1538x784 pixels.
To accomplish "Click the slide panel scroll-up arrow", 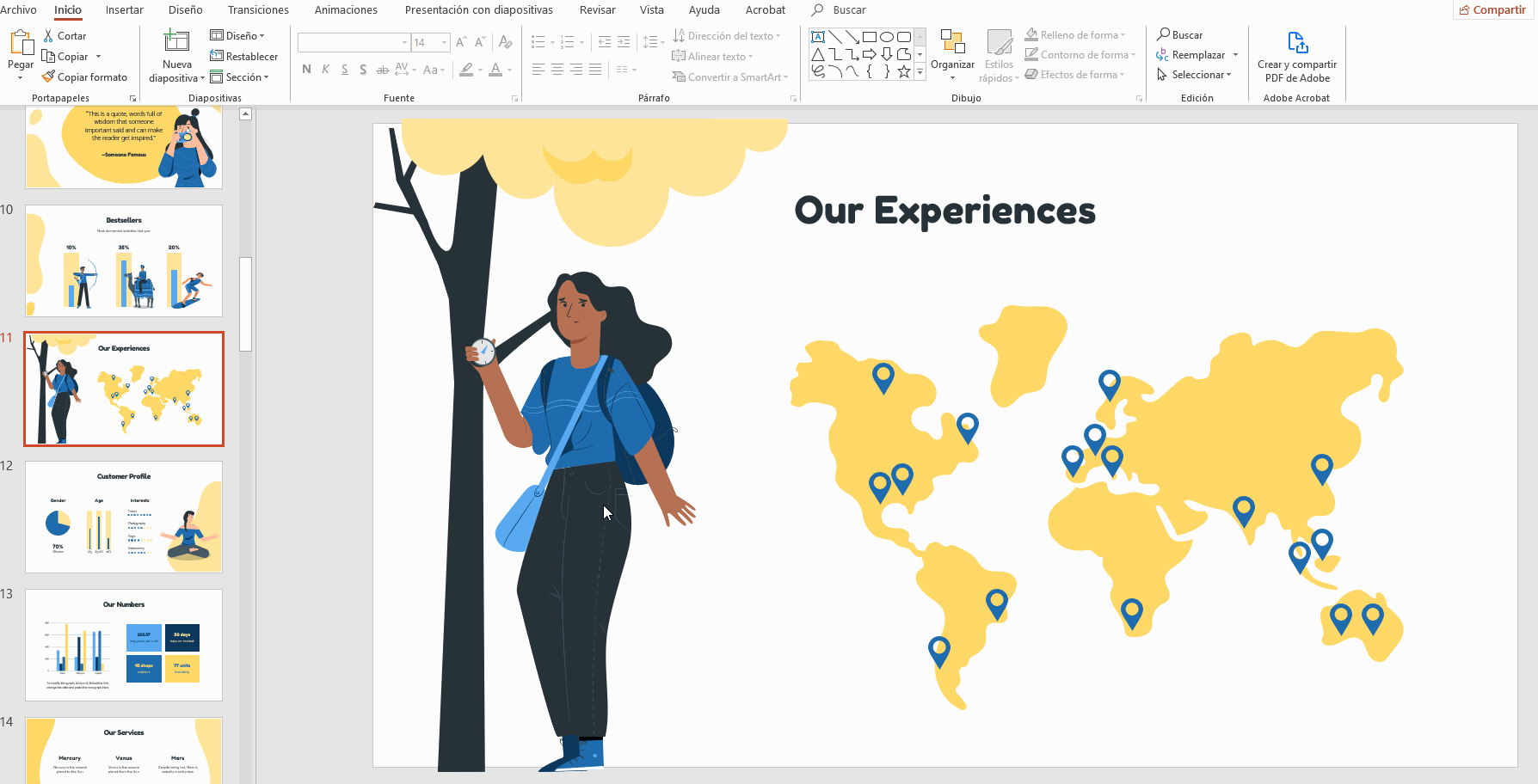I will coord(245,113).
